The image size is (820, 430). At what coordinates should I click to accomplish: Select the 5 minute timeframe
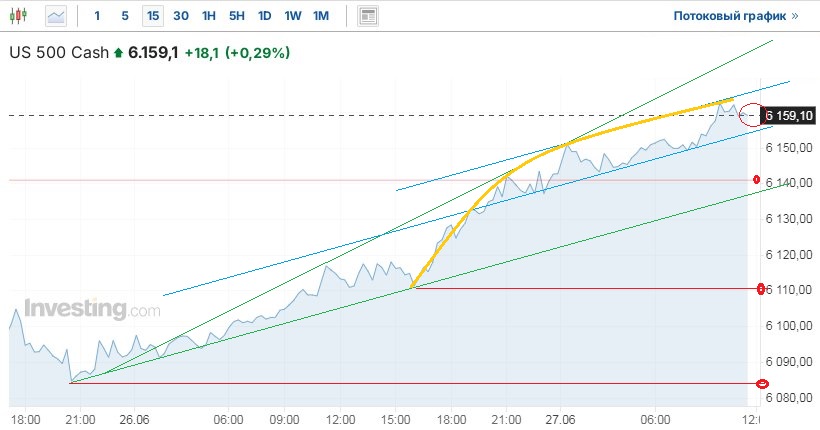point(124,16)
